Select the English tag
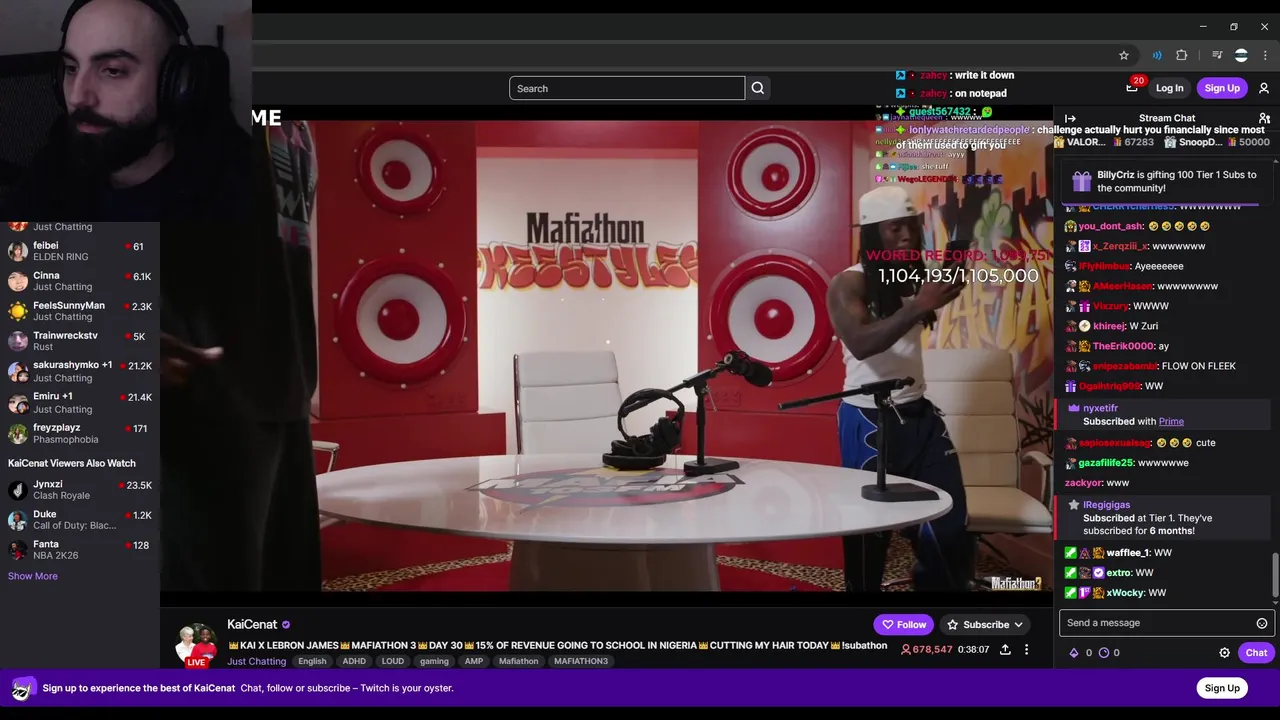This screenshot has height=720, width=1280. click(312, 661)
